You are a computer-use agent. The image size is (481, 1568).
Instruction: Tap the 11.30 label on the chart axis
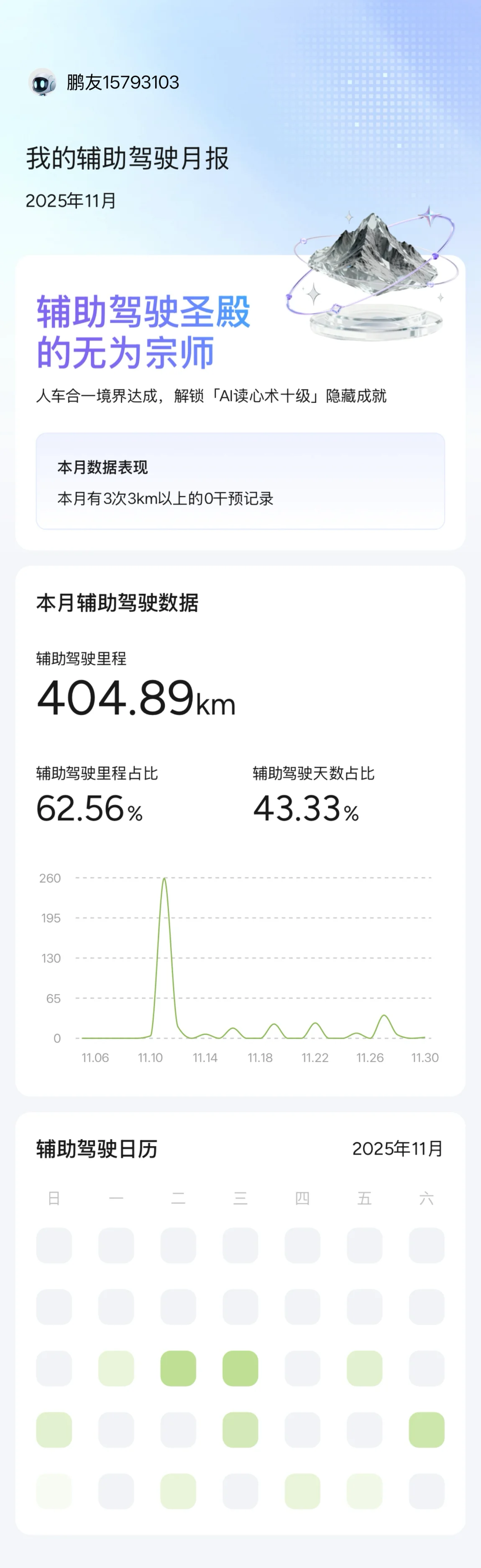pyautogui.click(x=425, y=1057)
